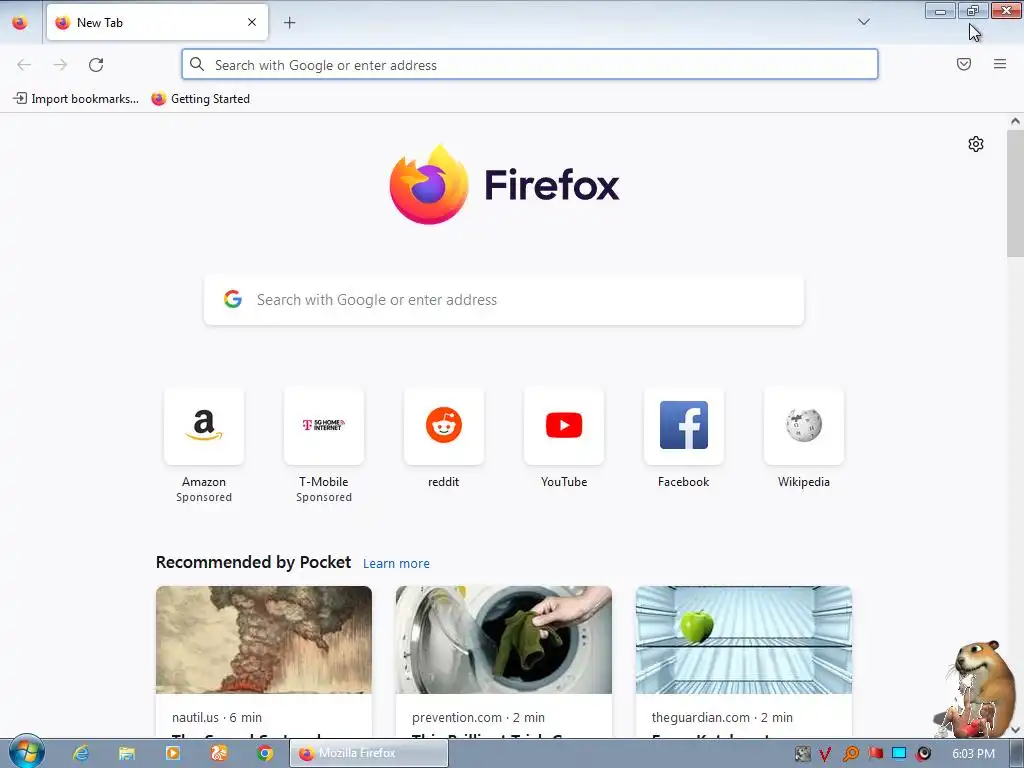Image resolution: width=1024 pixels, height=768 pixels.
Task: Open the Save to Pocket icon
Action: coord(964,64)
